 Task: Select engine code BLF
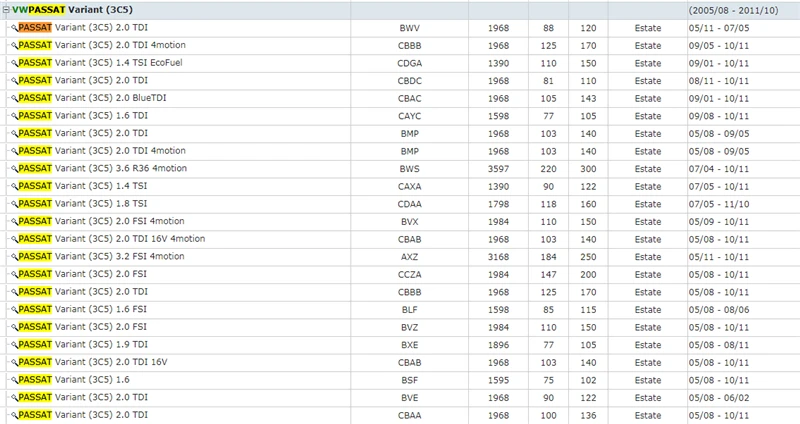coord(410,310)
